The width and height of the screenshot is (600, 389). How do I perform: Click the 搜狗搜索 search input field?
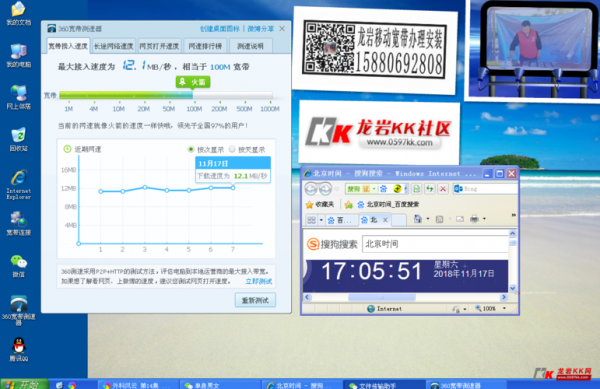tap(435, 244)
